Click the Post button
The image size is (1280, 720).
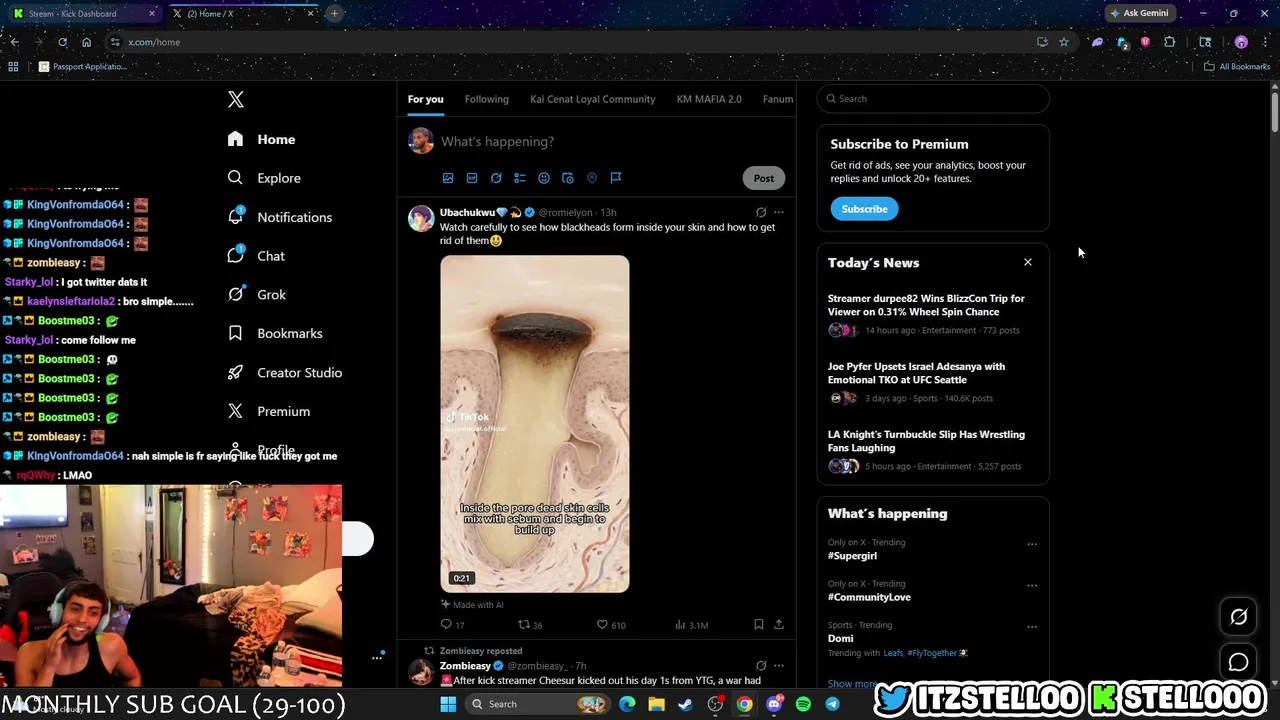pyautogui.click(x=764, y=178)
